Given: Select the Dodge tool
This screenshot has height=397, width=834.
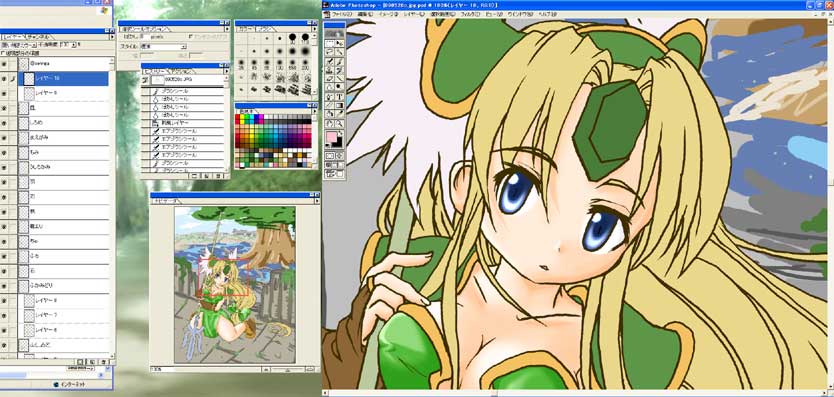Looking at the screenshot, I should [x=340, y=87].
